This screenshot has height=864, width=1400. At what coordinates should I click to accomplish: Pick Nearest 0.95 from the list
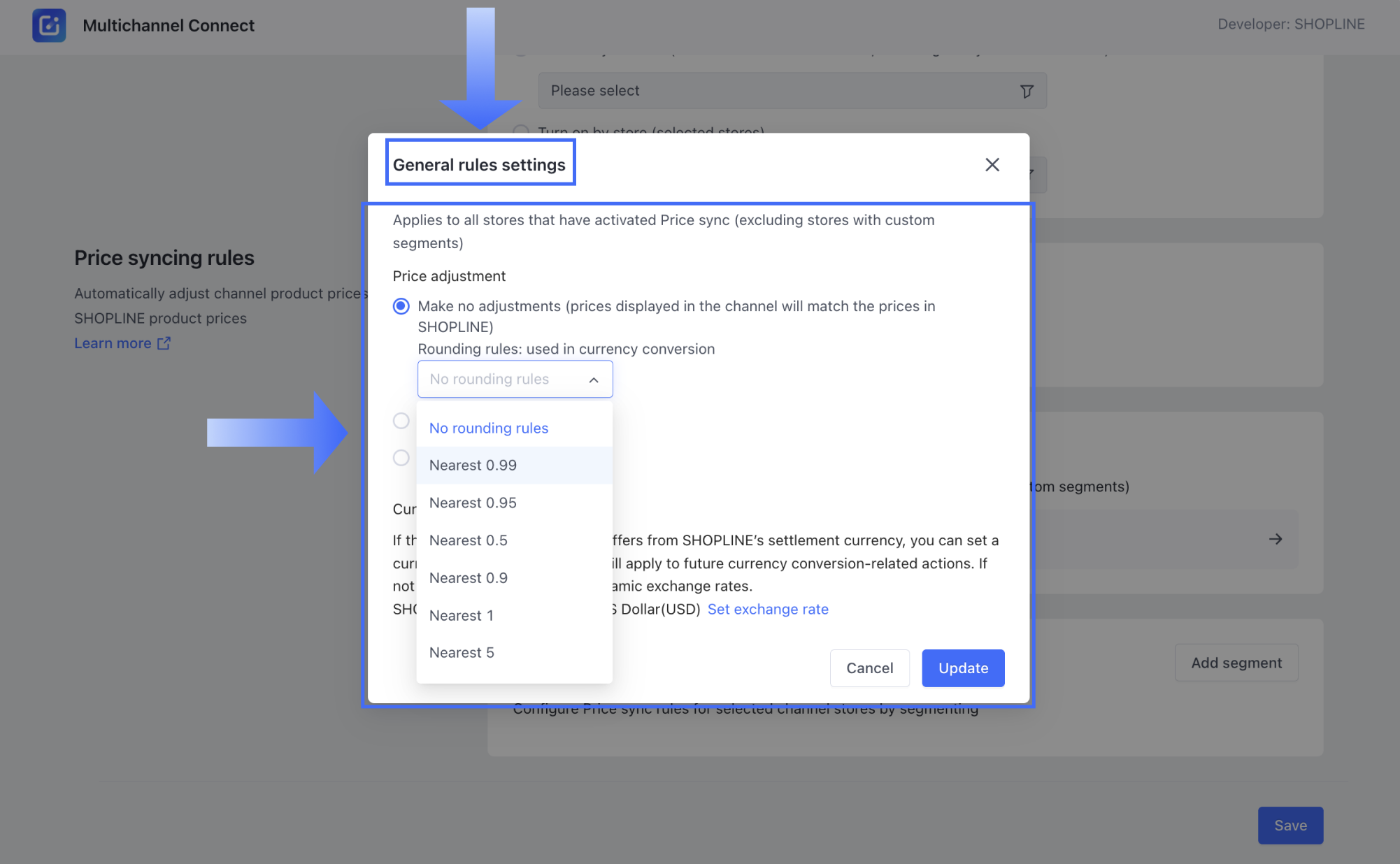(473, 503)
